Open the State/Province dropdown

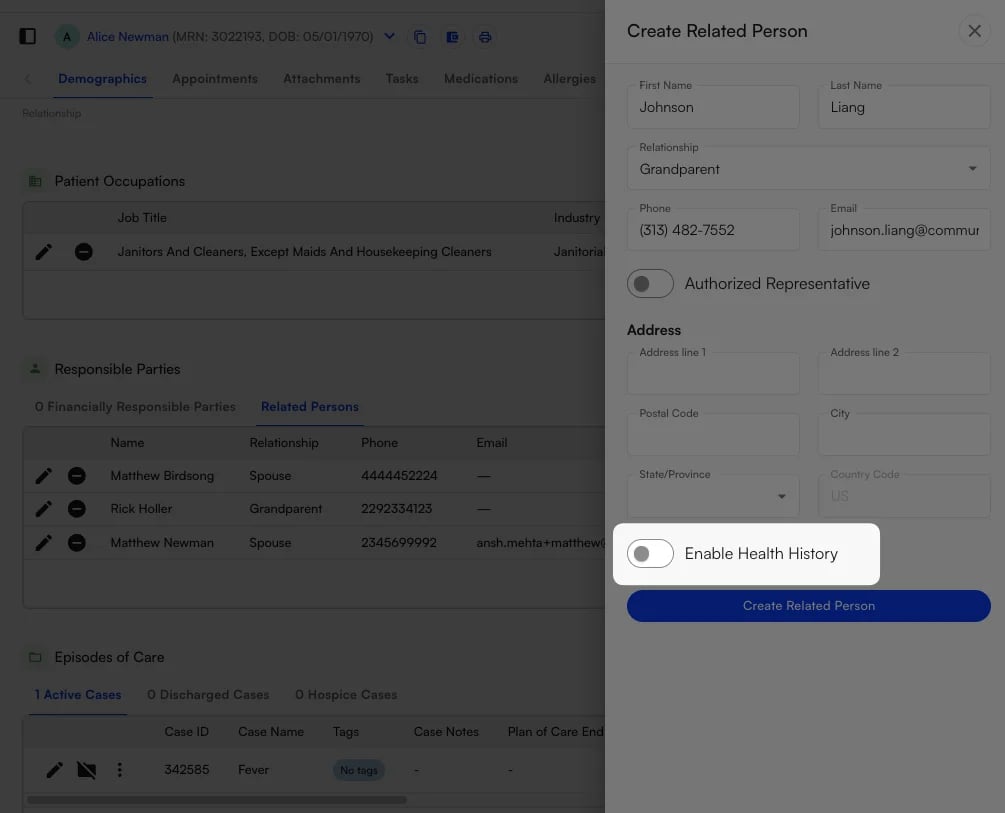(713, 496)
